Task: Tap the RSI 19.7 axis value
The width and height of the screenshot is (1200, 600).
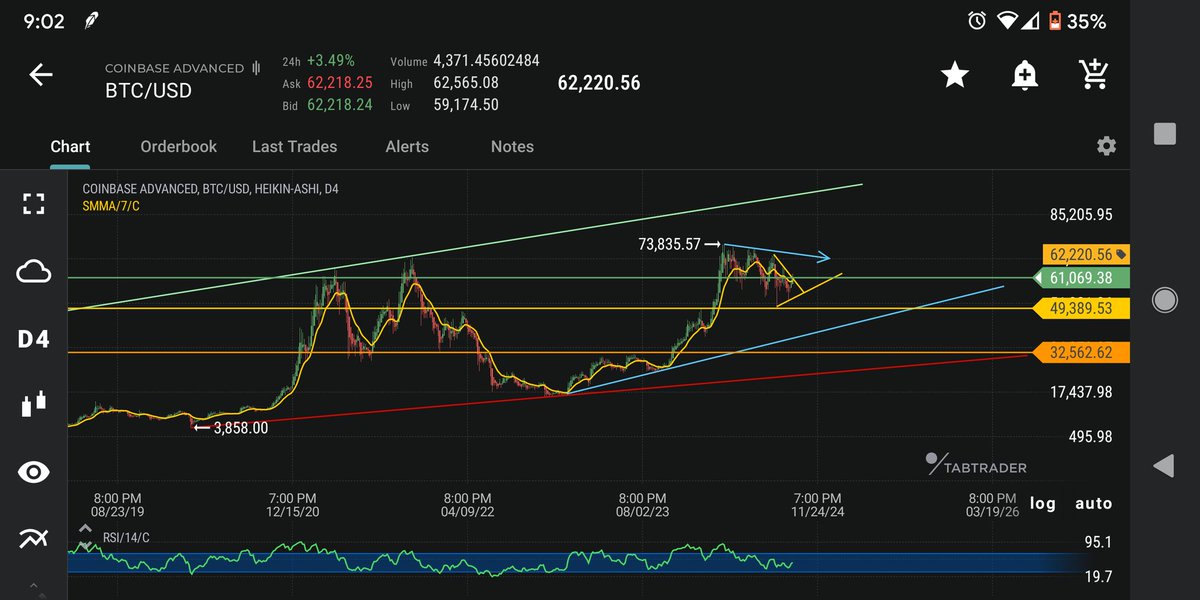Action: click(1098, 577)
